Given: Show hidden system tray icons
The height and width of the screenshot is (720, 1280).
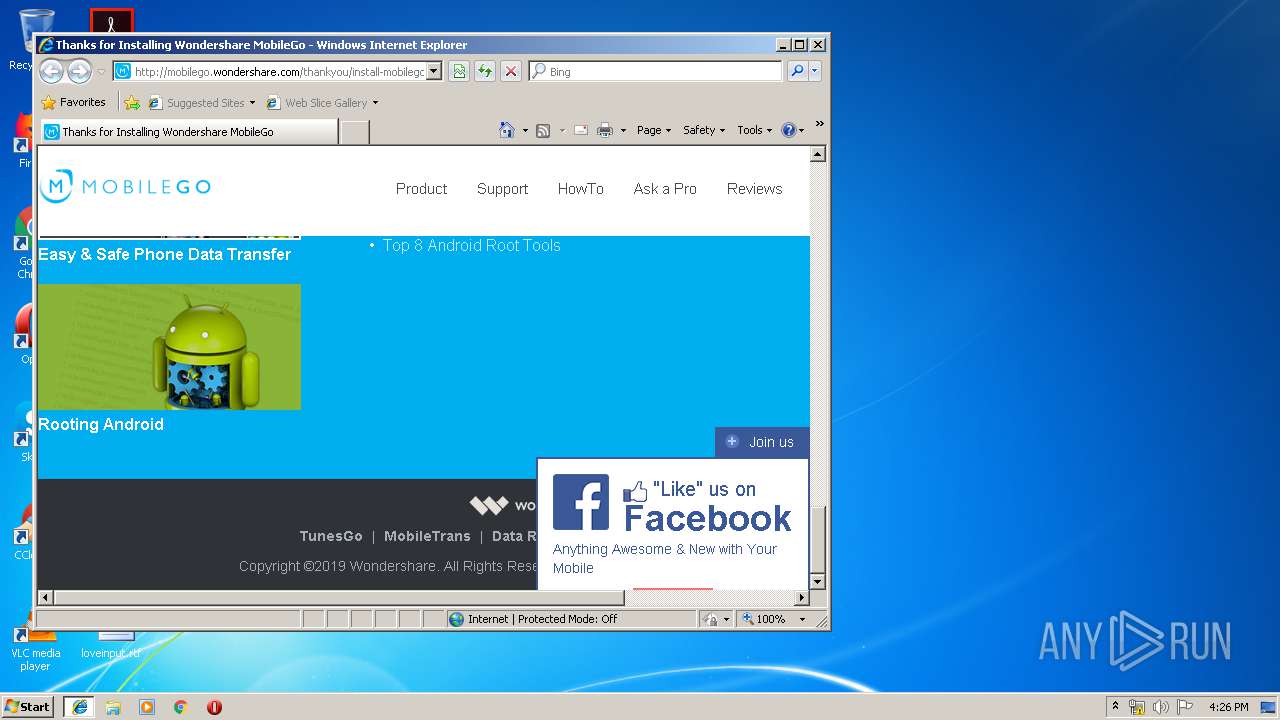Looking at the screenshot, I should (1115, 706).
